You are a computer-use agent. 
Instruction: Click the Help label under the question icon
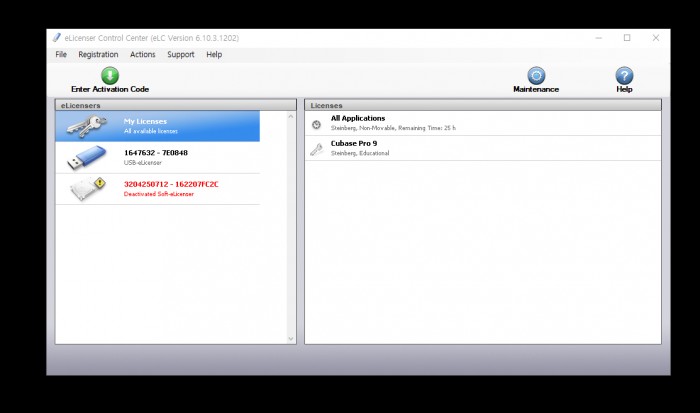click(624, 89)
